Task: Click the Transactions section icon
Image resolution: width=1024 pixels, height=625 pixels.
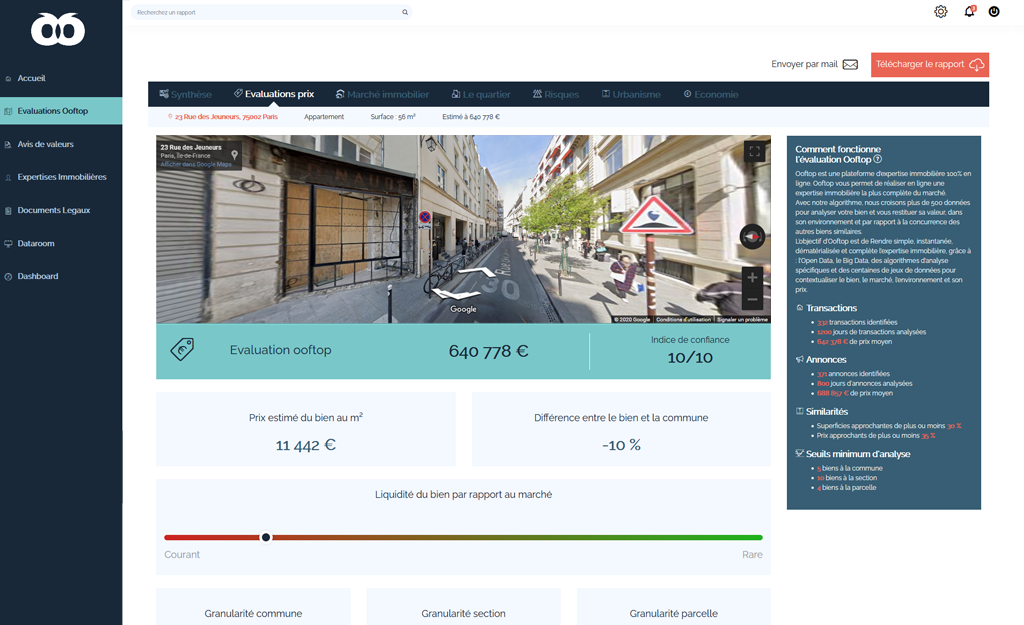Action: [x=799, y=308]
